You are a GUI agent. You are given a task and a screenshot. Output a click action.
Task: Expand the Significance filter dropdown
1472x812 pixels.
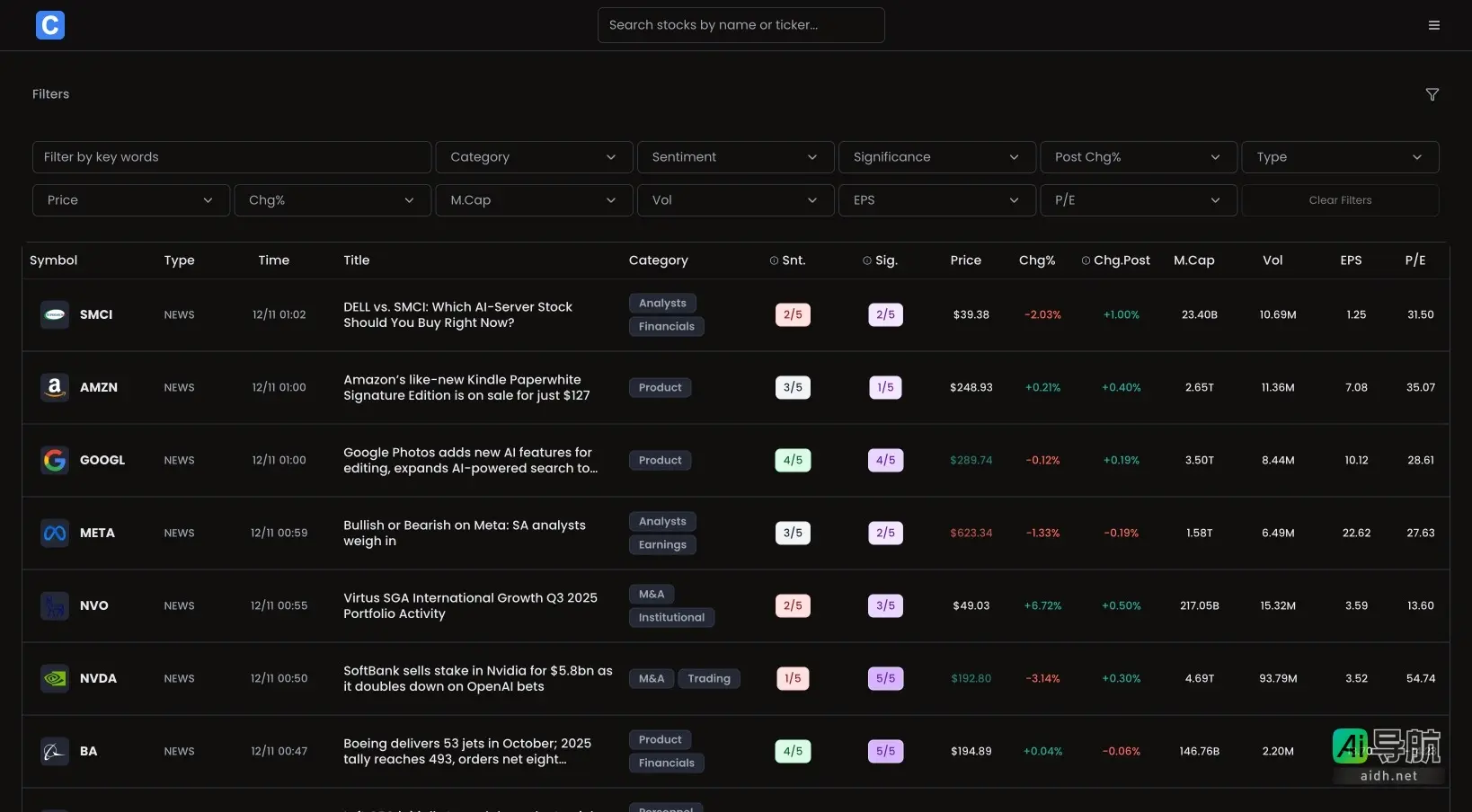(936, 157)
